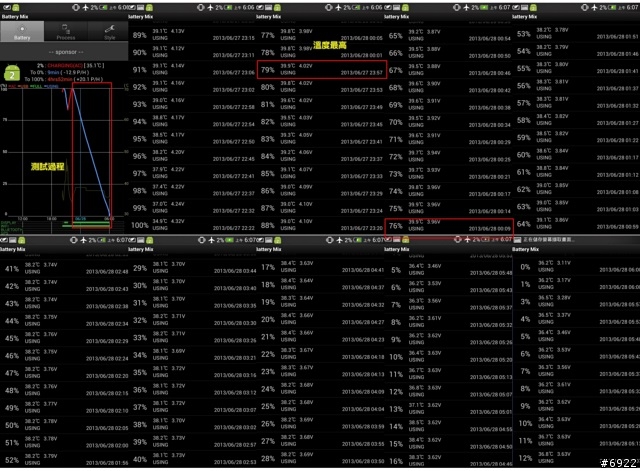Tap the green Android battery icon showing 2

[x=12, y=73]
